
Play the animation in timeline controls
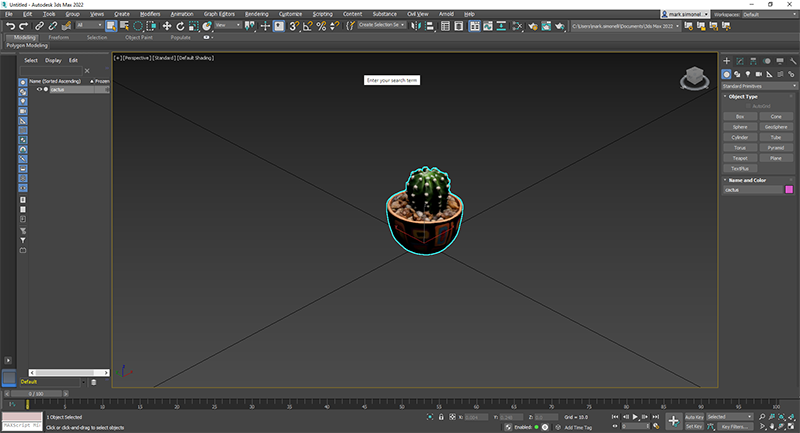[635, 417]
